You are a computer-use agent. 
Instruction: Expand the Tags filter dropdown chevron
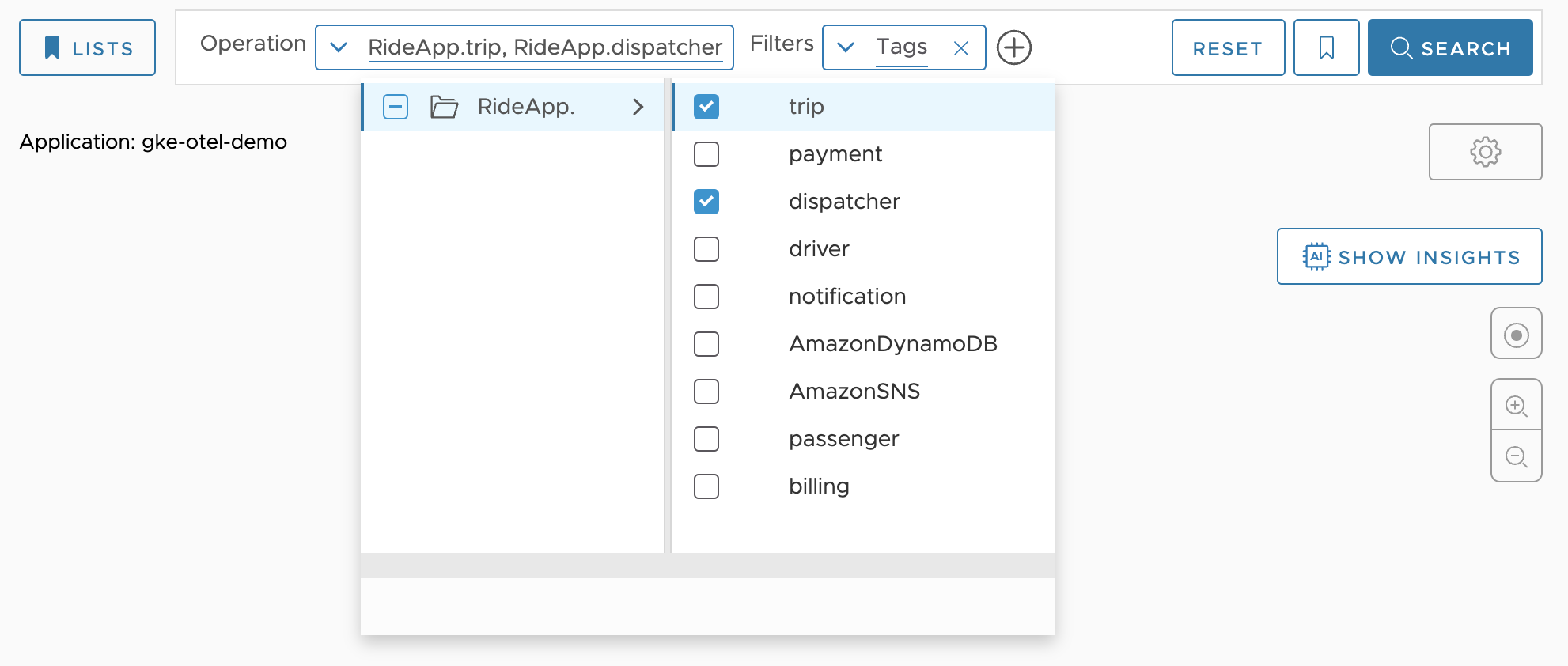pos(846,47)
